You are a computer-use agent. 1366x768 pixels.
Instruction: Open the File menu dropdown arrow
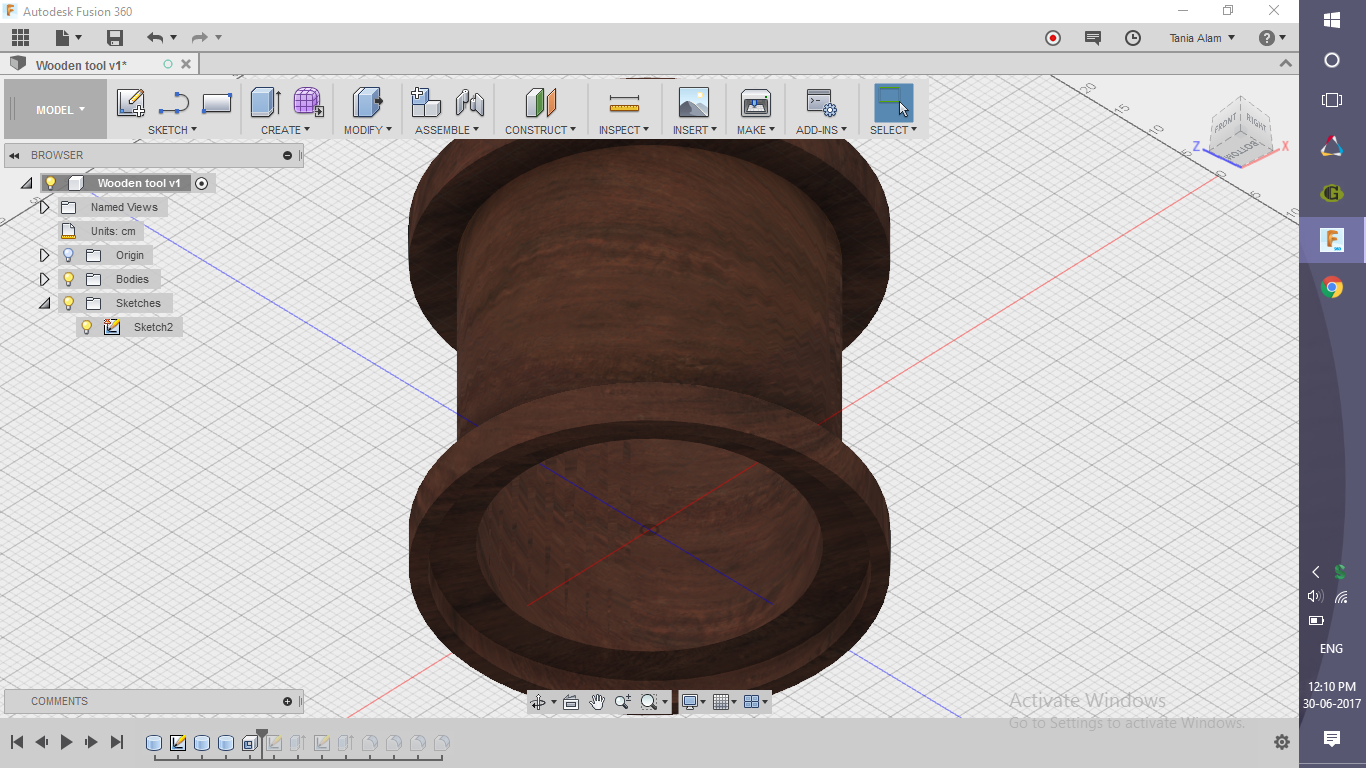[78, 38]
